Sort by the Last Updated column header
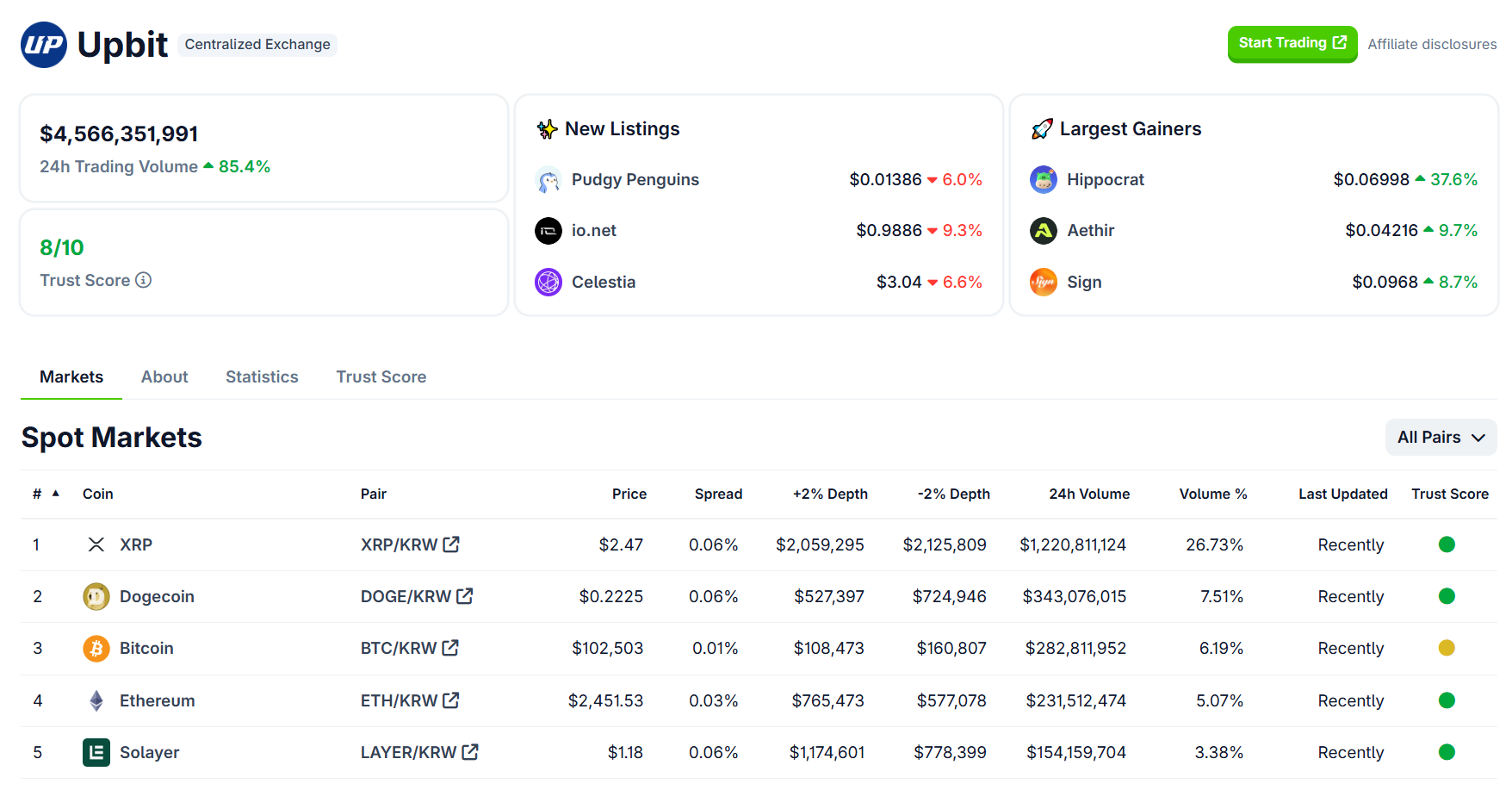 point(1343,494)
